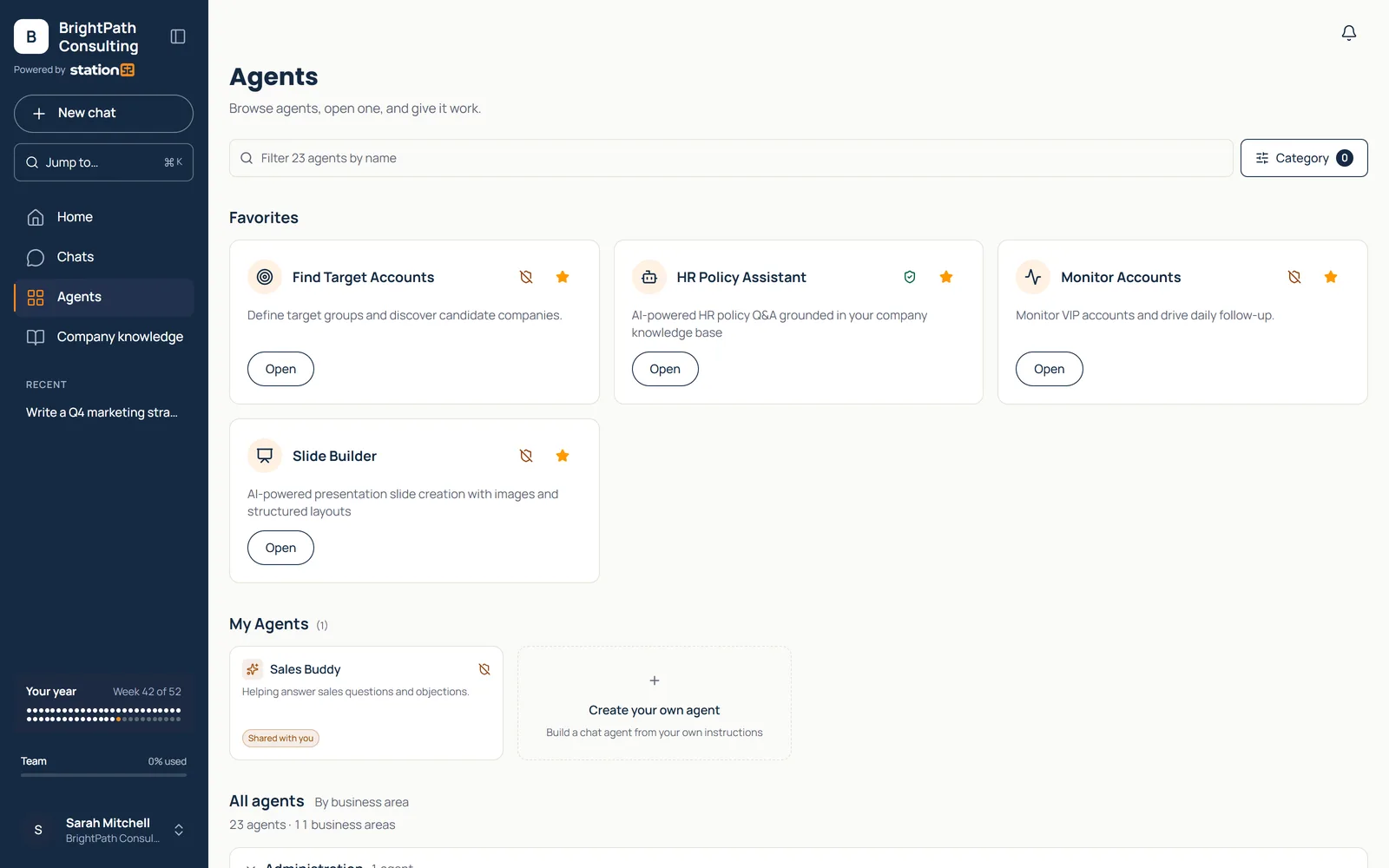Viewport: 1389px width, 868px height.
Task: Click the HR Policy Assistant robot icon
Action: [x=649, y=277]
